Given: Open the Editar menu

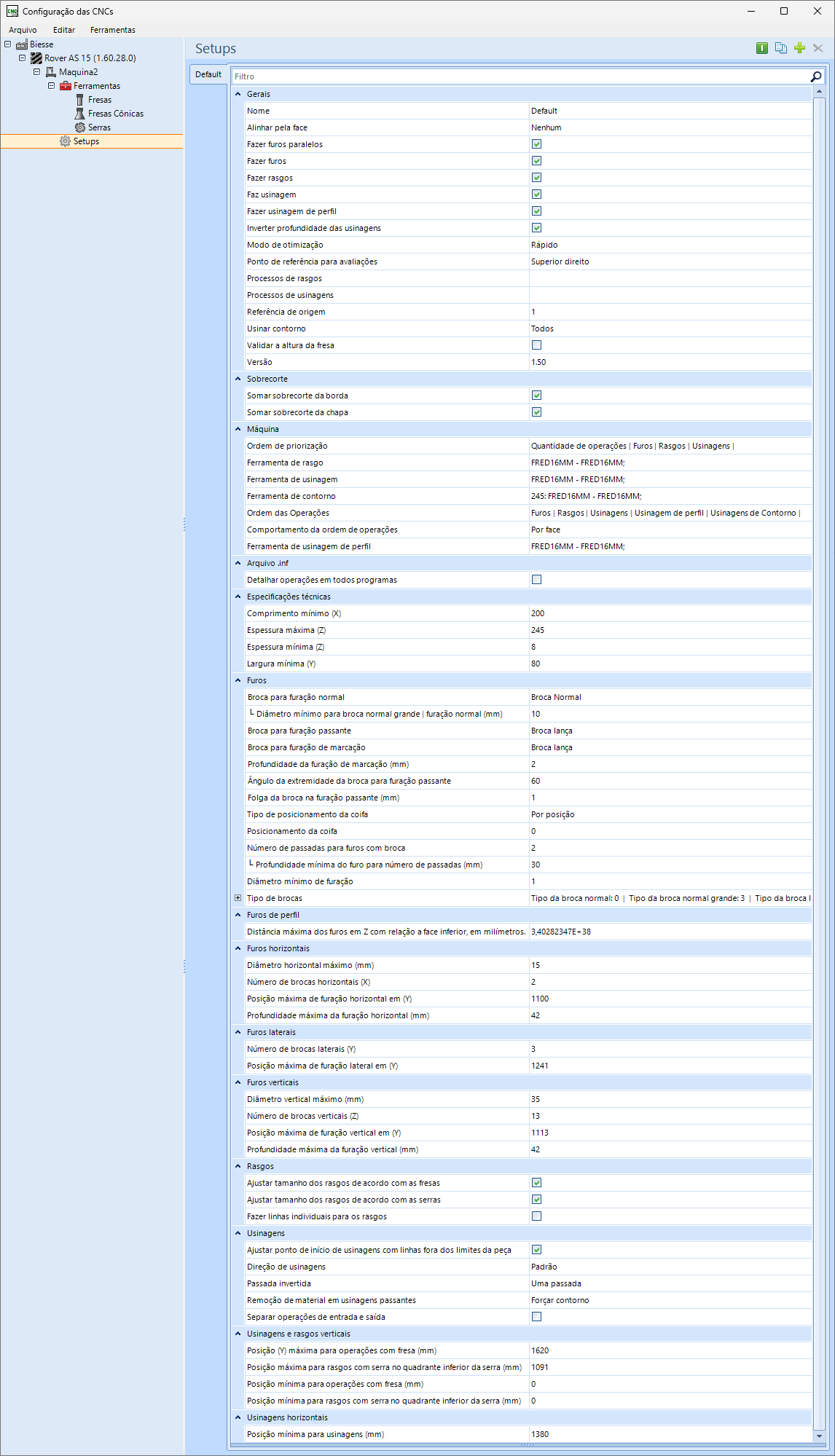Looking at the screenshot, I should coord(64,30).
